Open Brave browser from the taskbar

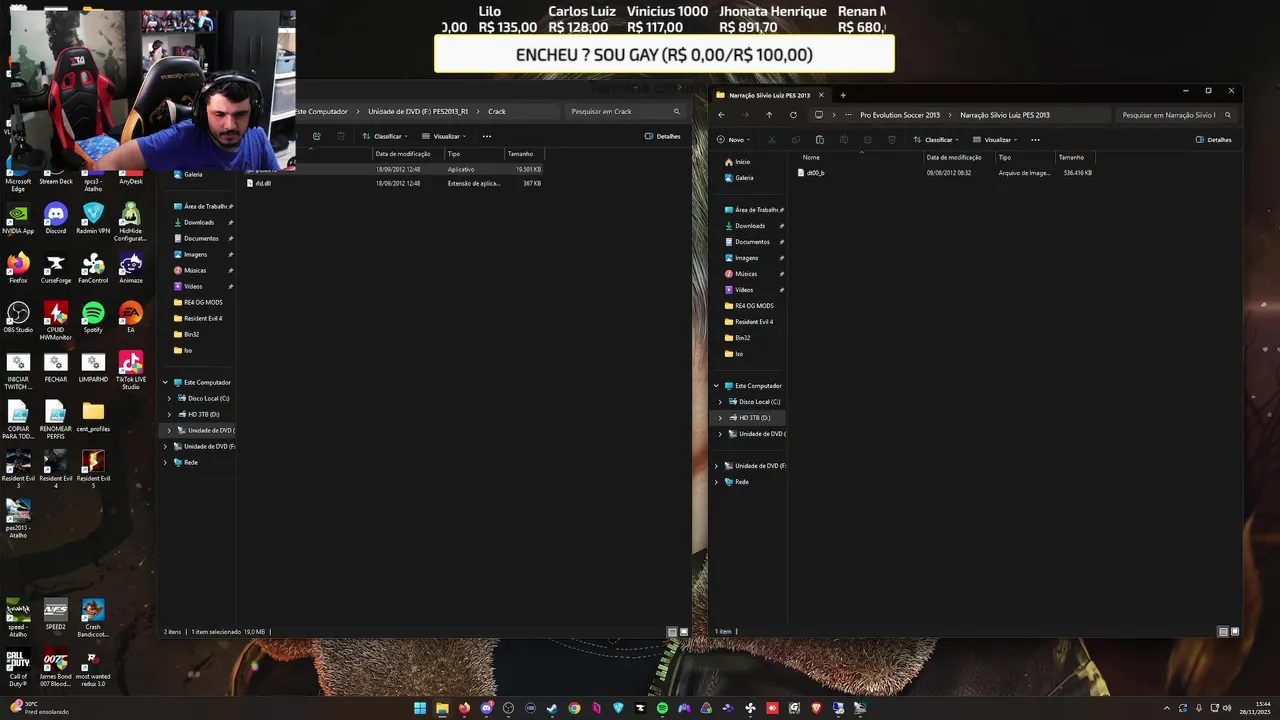pyautogui.click(x=816, y=708)
